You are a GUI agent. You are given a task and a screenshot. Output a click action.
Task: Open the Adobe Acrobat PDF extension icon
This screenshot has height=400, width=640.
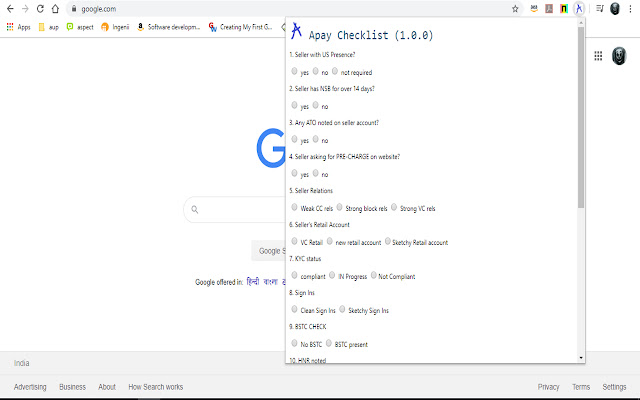[x=549, y=9]
